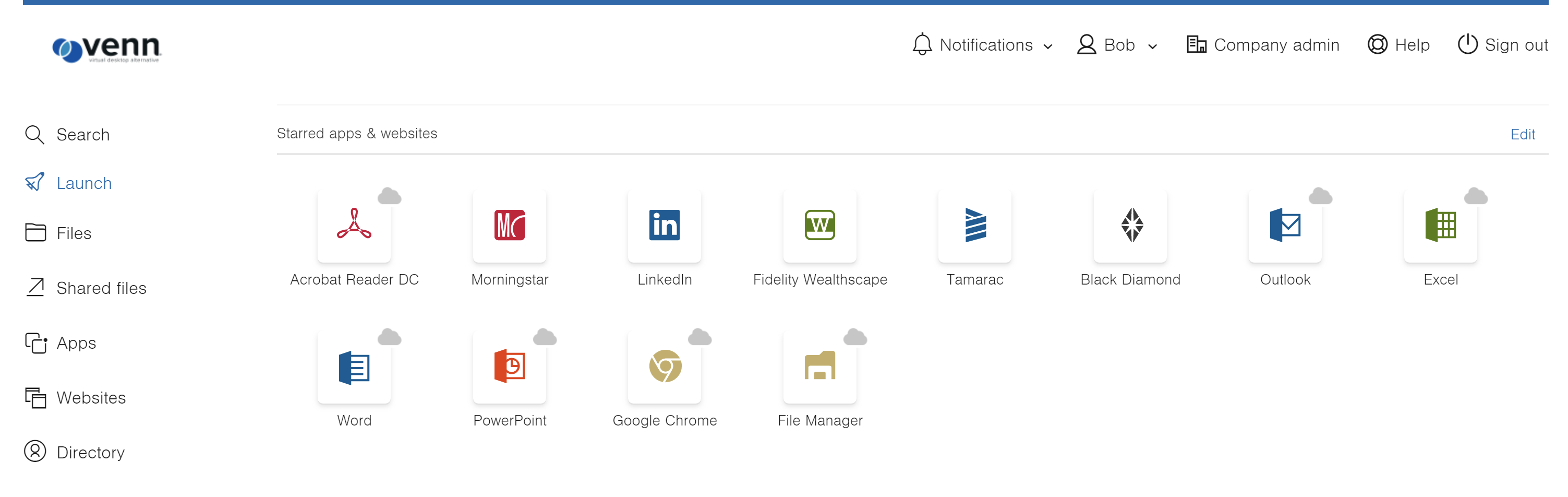
Task: Click Edit link for starred apps
Action: [1522, 135]
